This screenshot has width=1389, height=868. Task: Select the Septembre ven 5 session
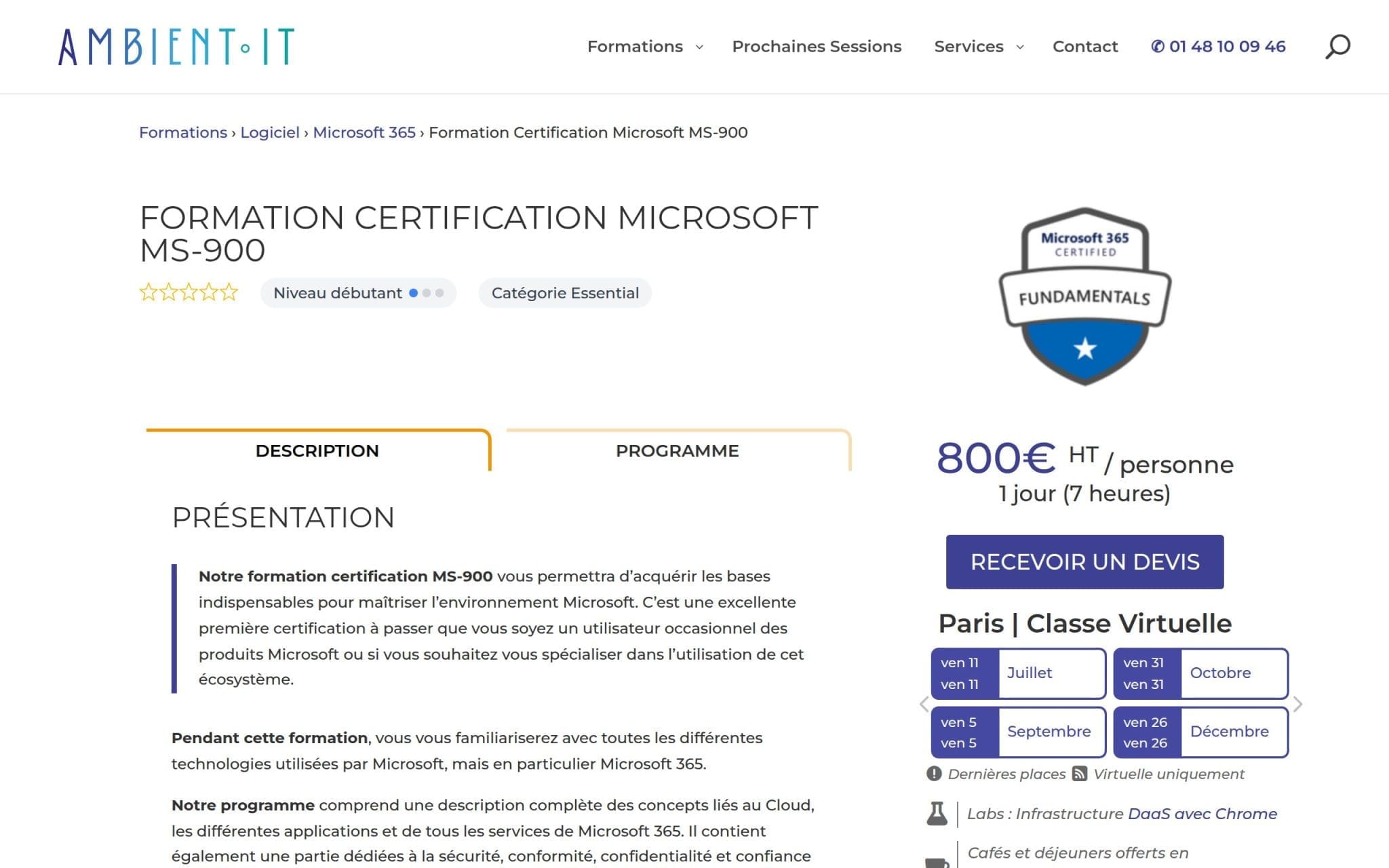(1018, 732)
